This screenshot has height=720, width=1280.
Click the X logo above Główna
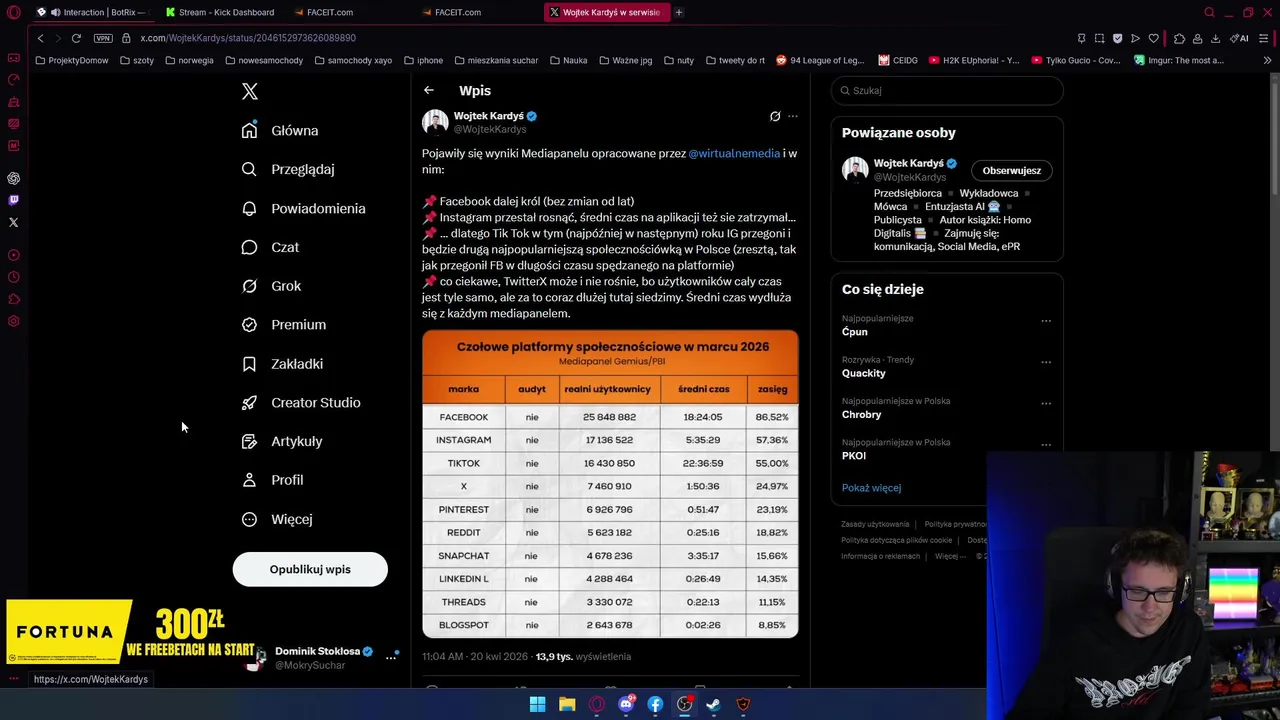tap(250, 91)
